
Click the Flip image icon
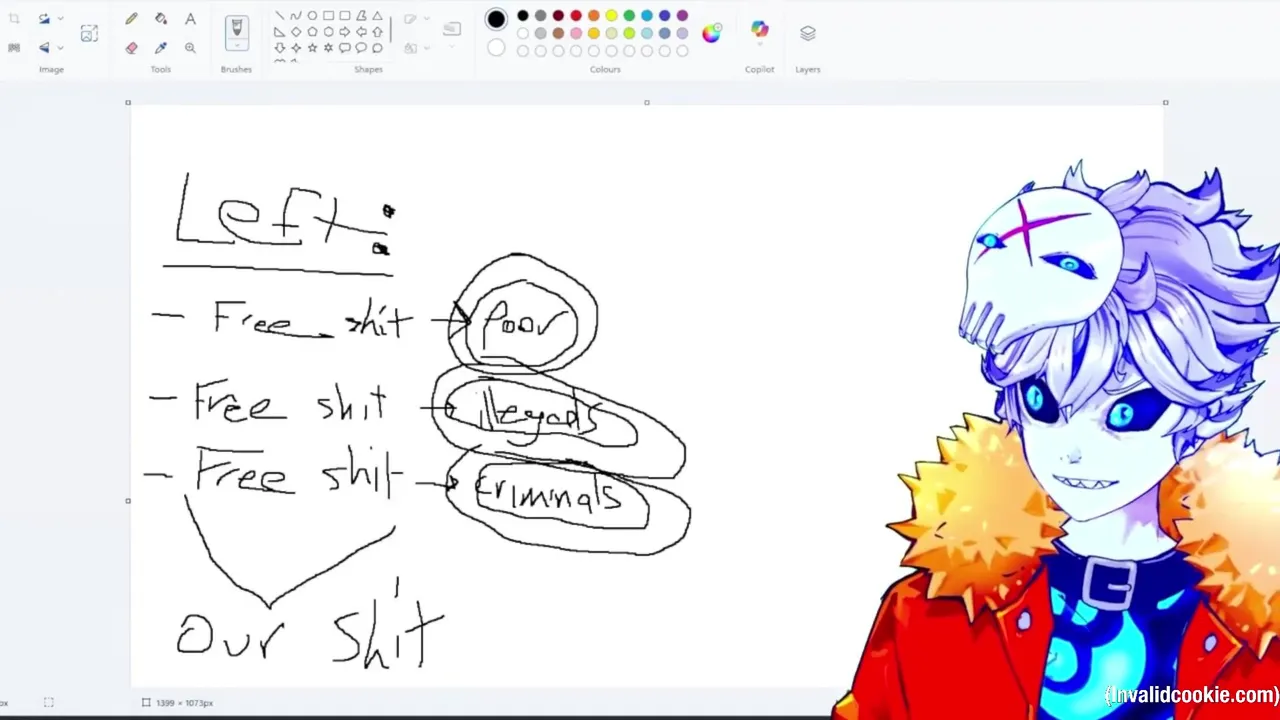pyautogui.click(x=44, y=47)
